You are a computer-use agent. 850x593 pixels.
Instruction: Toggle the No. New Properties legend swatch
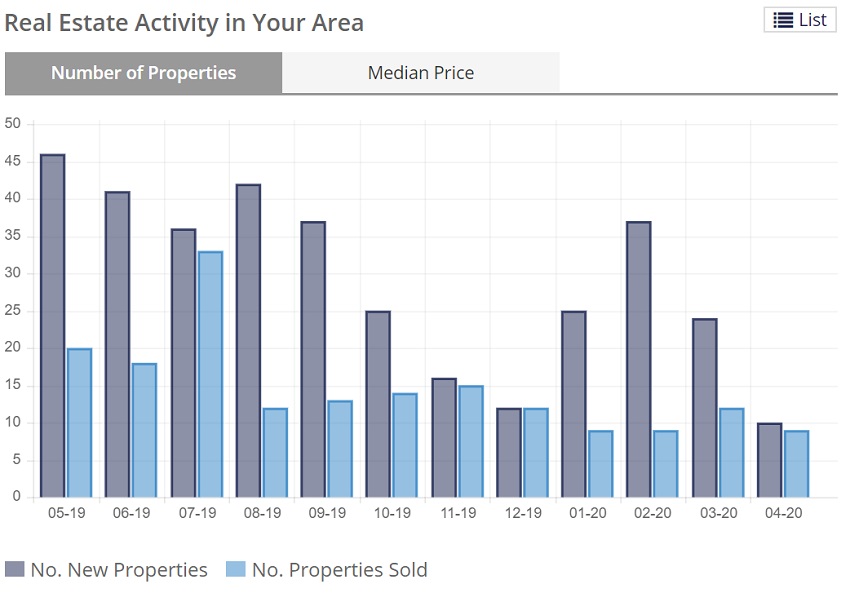tap(14, 570)
